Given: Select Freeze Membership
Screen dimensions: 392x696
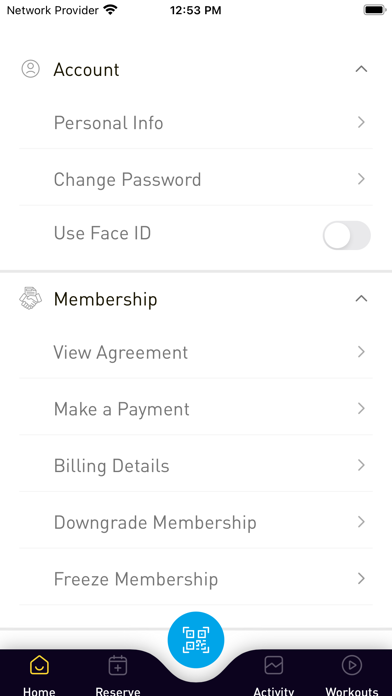Looking at the screenshot, I should [196, 579].
